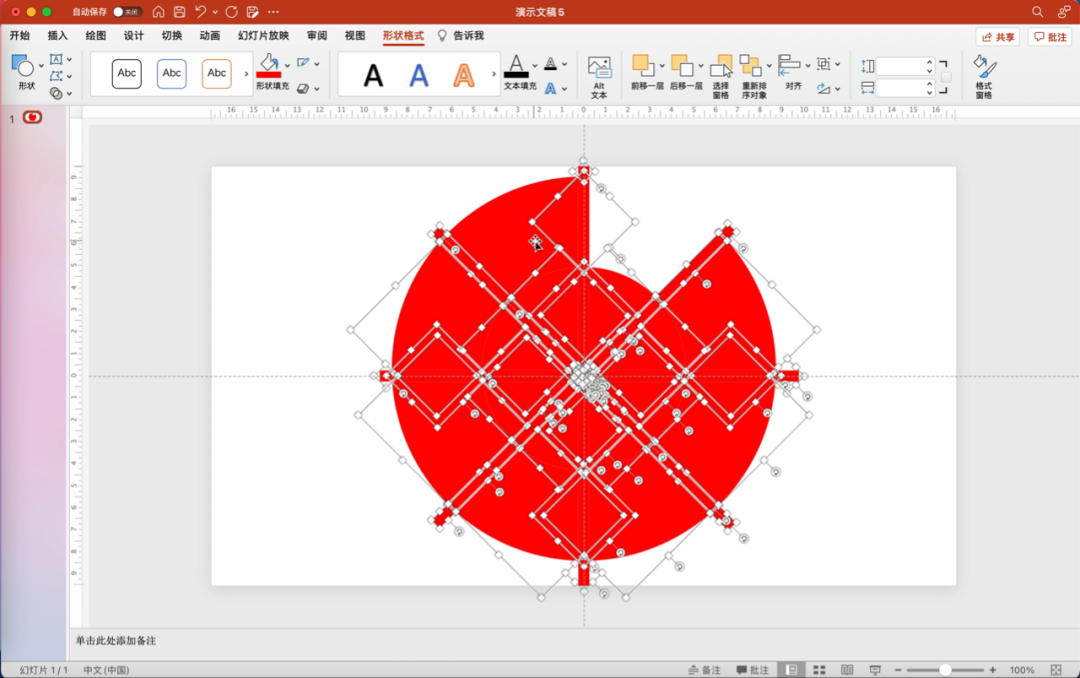This screenshot has height=678, width=1080.
Task: Click the redo icon in title bar
Action: coord(231,12)
